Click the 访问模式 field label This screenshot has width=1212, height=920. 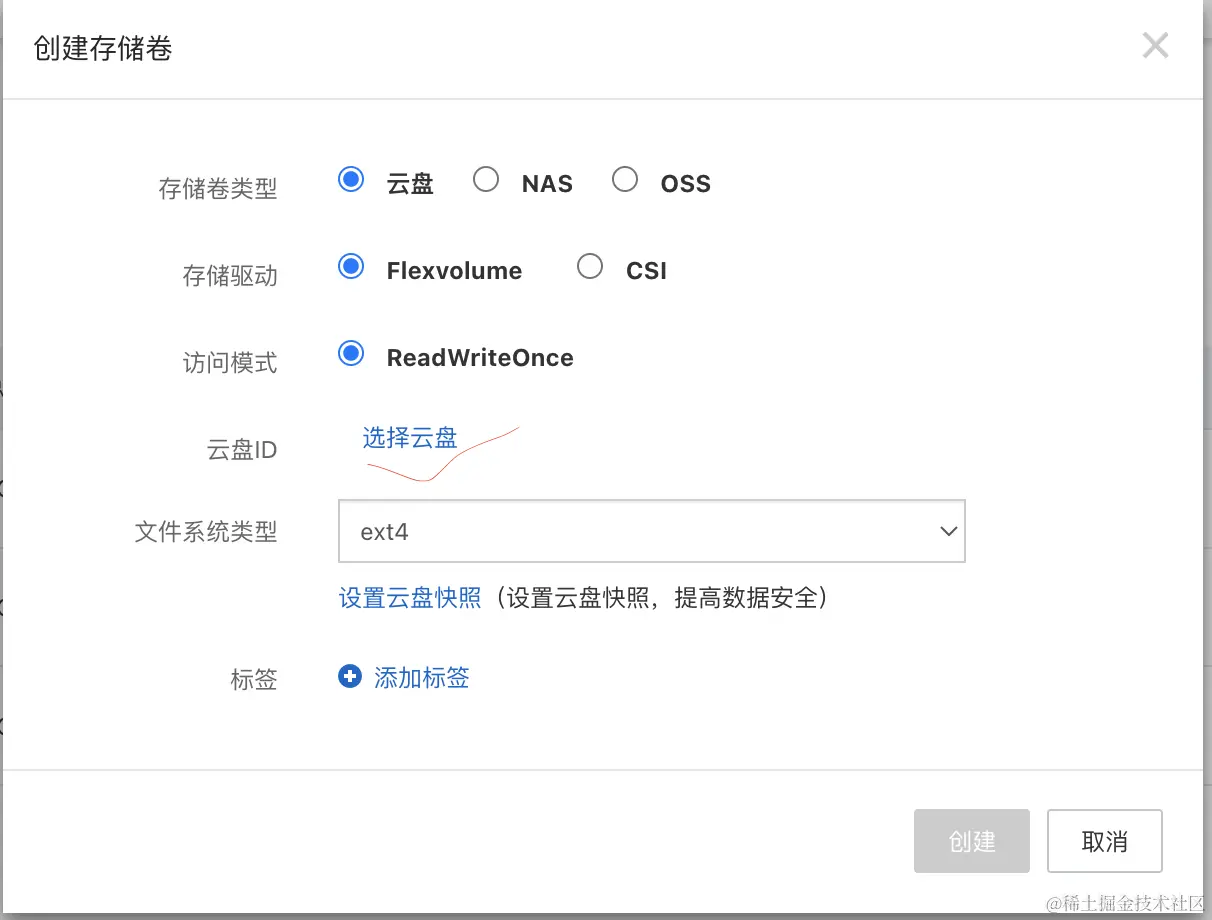230,362
